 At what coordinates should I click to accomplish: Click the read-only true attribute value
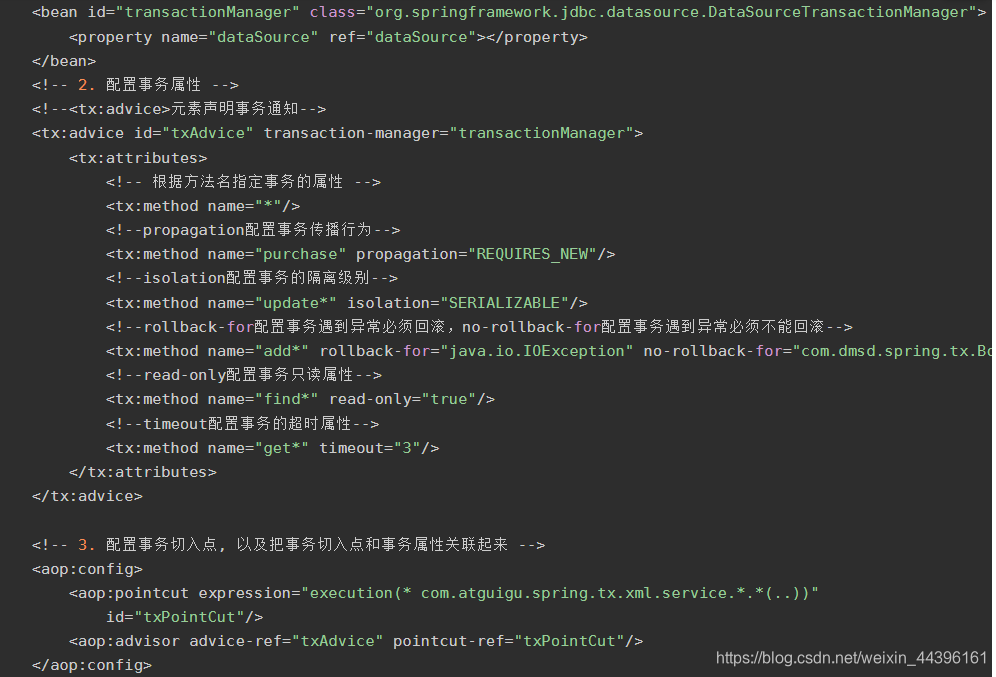(448, 399)
